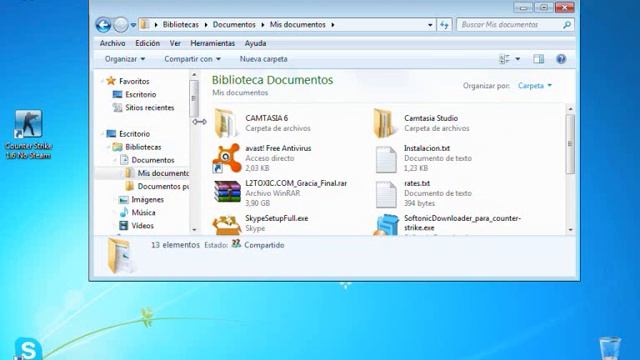Select Skype icon on the desktop

click(28, 349)
